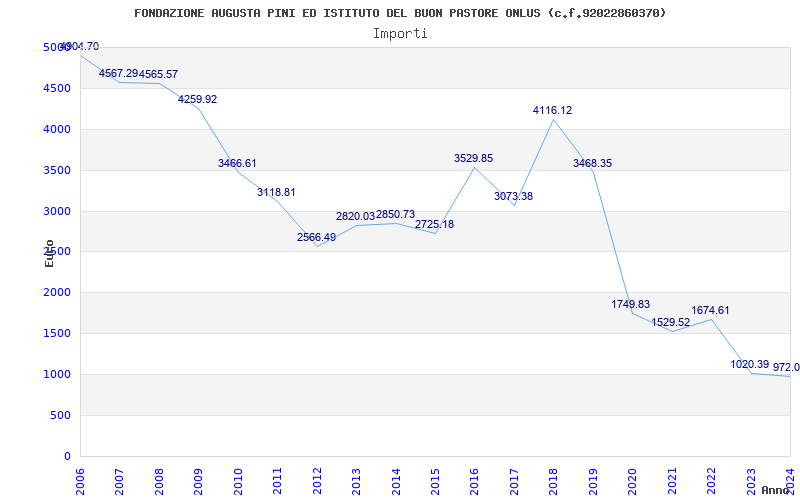This screenshot has height=500, width=800.
Task: Click x-axis year 2010
Action: point(238,482)
